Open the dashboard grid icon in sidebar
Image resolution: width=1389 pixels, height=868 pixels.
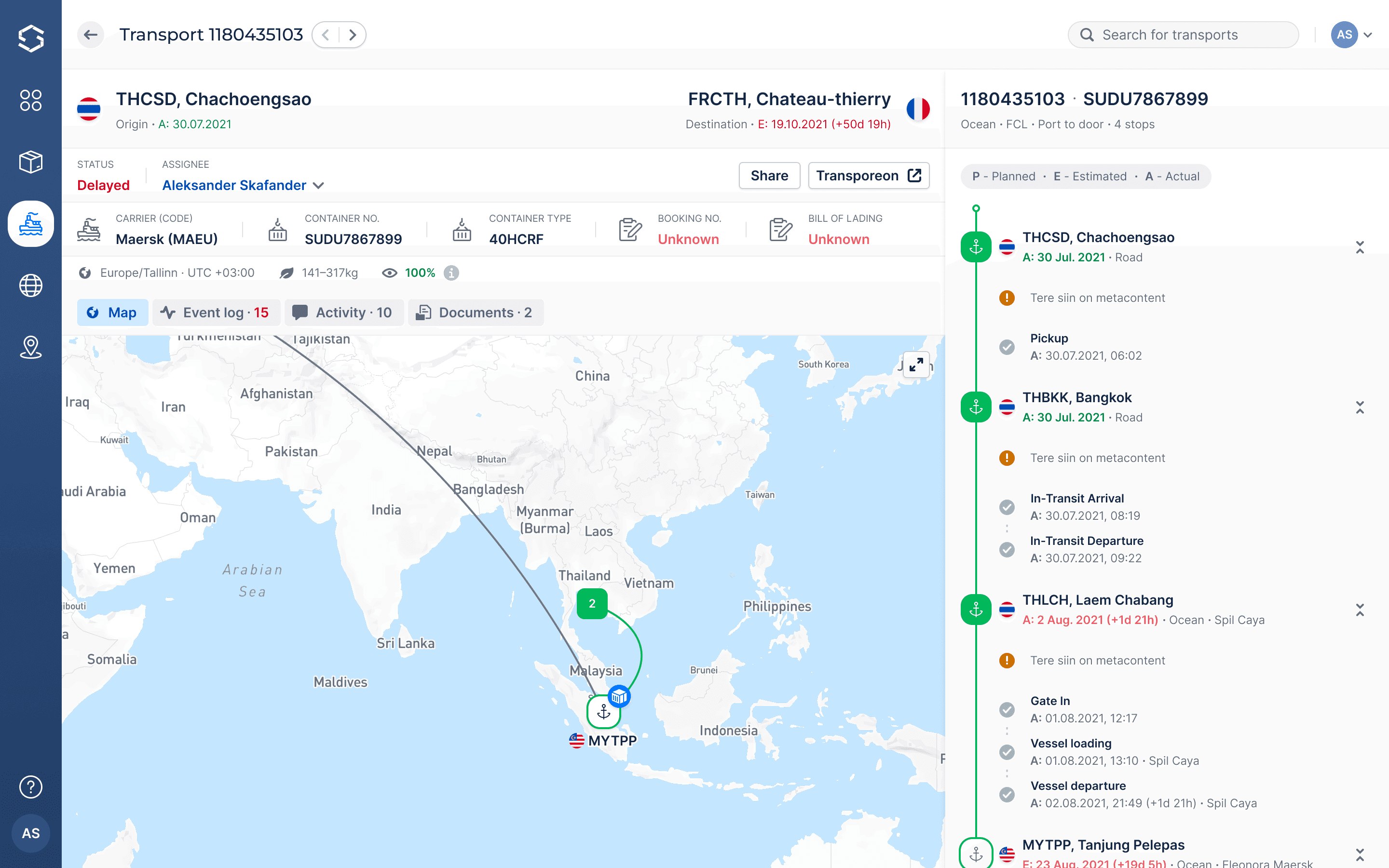point(30,100)
